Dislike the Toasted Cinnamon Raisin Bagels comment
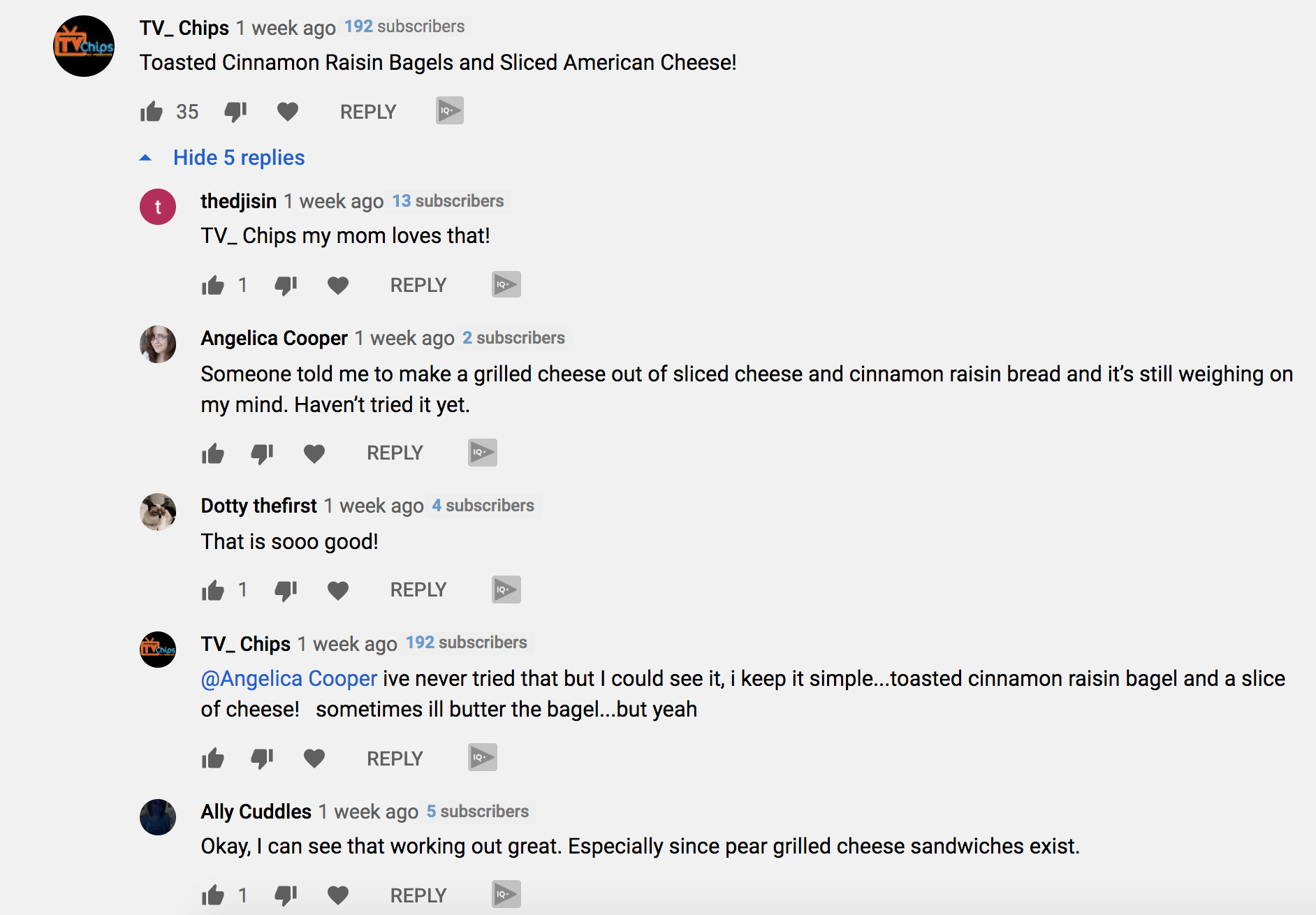 click(x=235, y=112)
